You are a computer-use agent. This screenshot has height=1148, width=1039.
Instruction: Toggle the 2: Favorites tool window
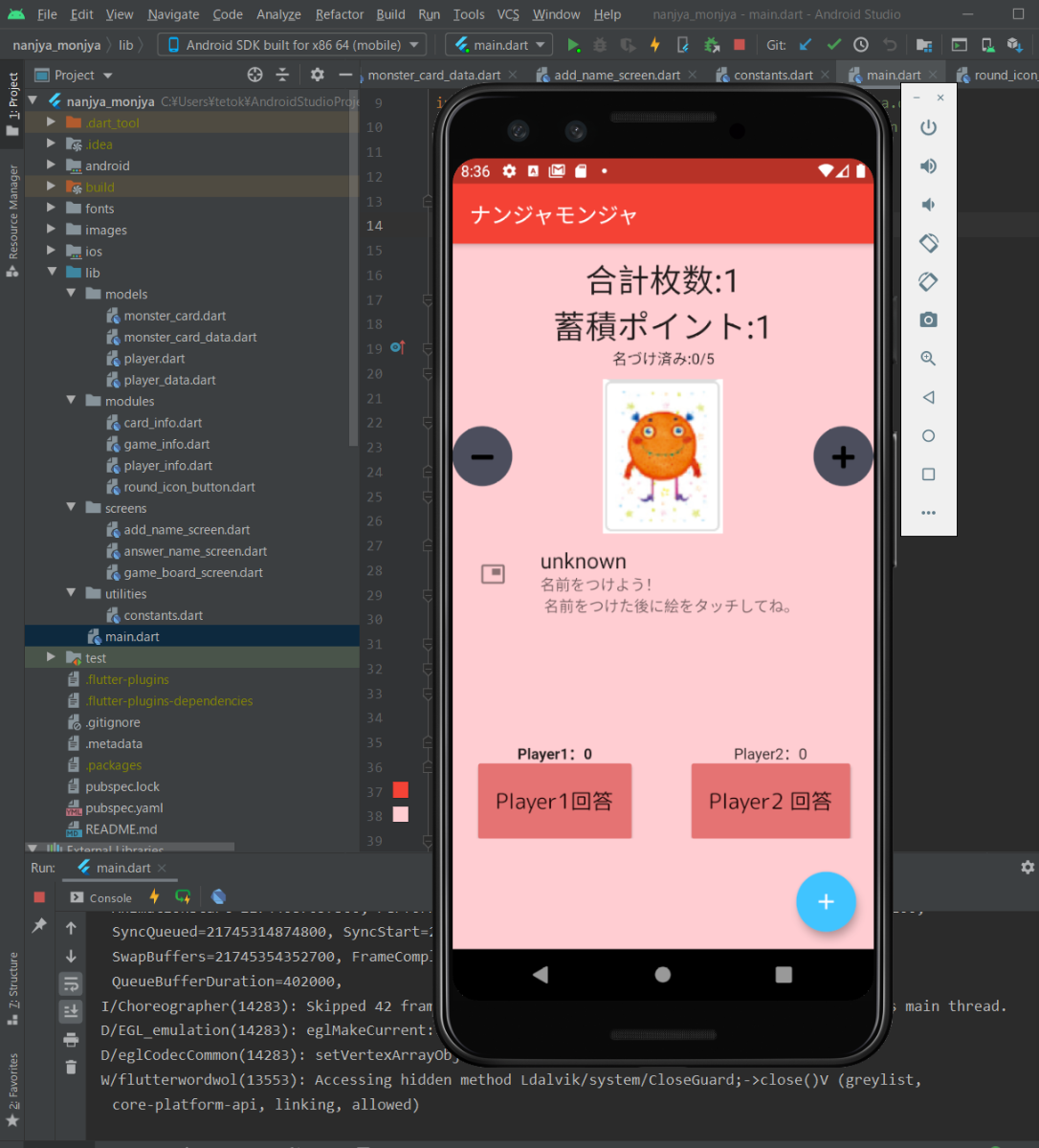point(12,1091)
